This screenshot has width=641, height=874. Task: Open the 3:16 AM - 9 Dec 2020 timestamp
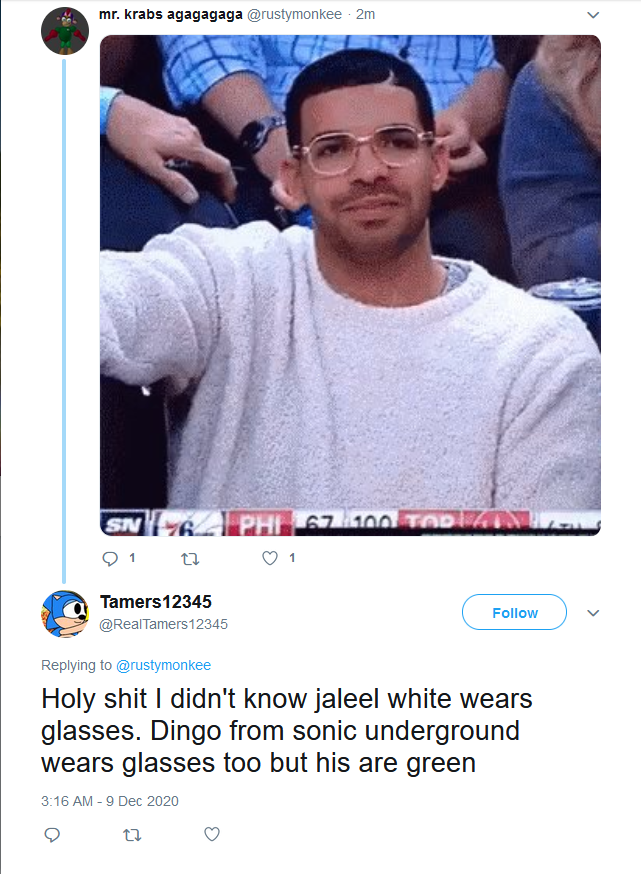coord(110,801)
